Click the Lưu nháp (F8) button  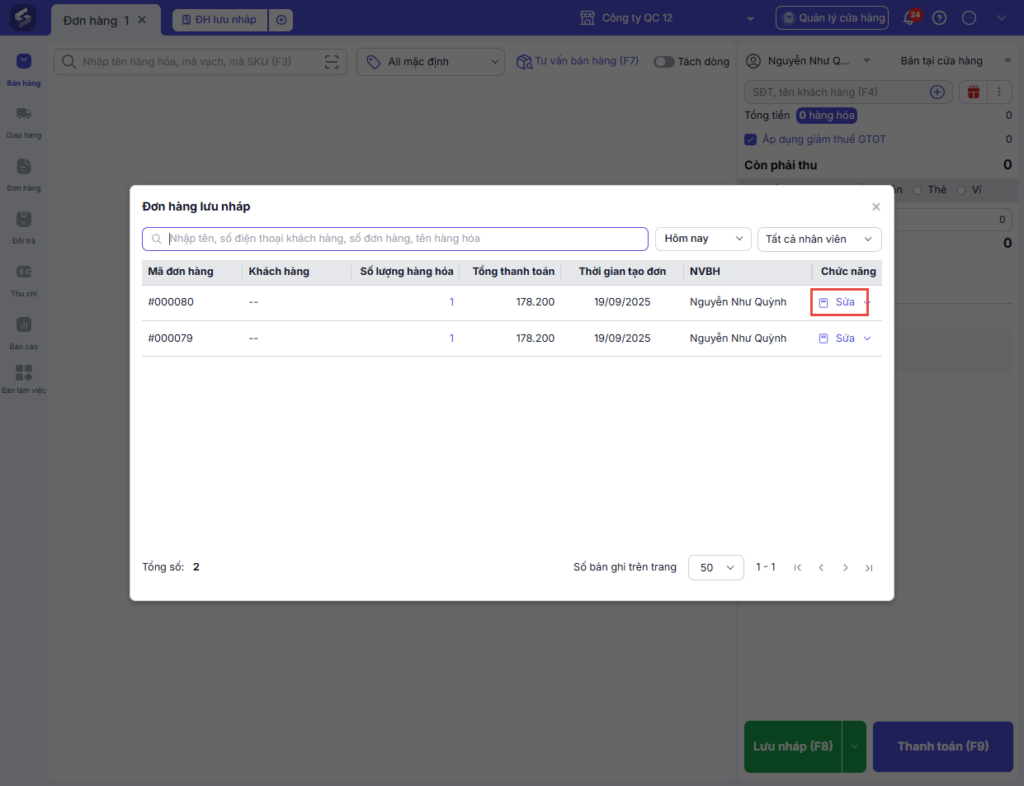(793, 747)
